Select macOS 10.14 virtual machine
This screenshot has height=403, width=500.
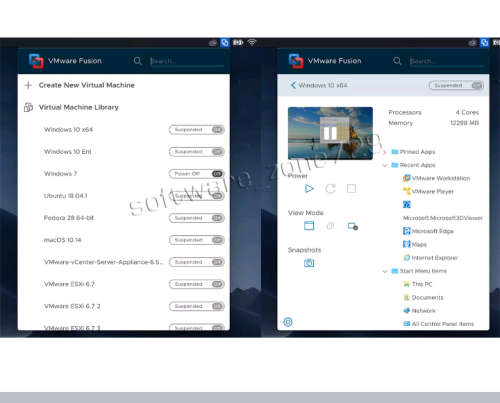tap(63, 240)
